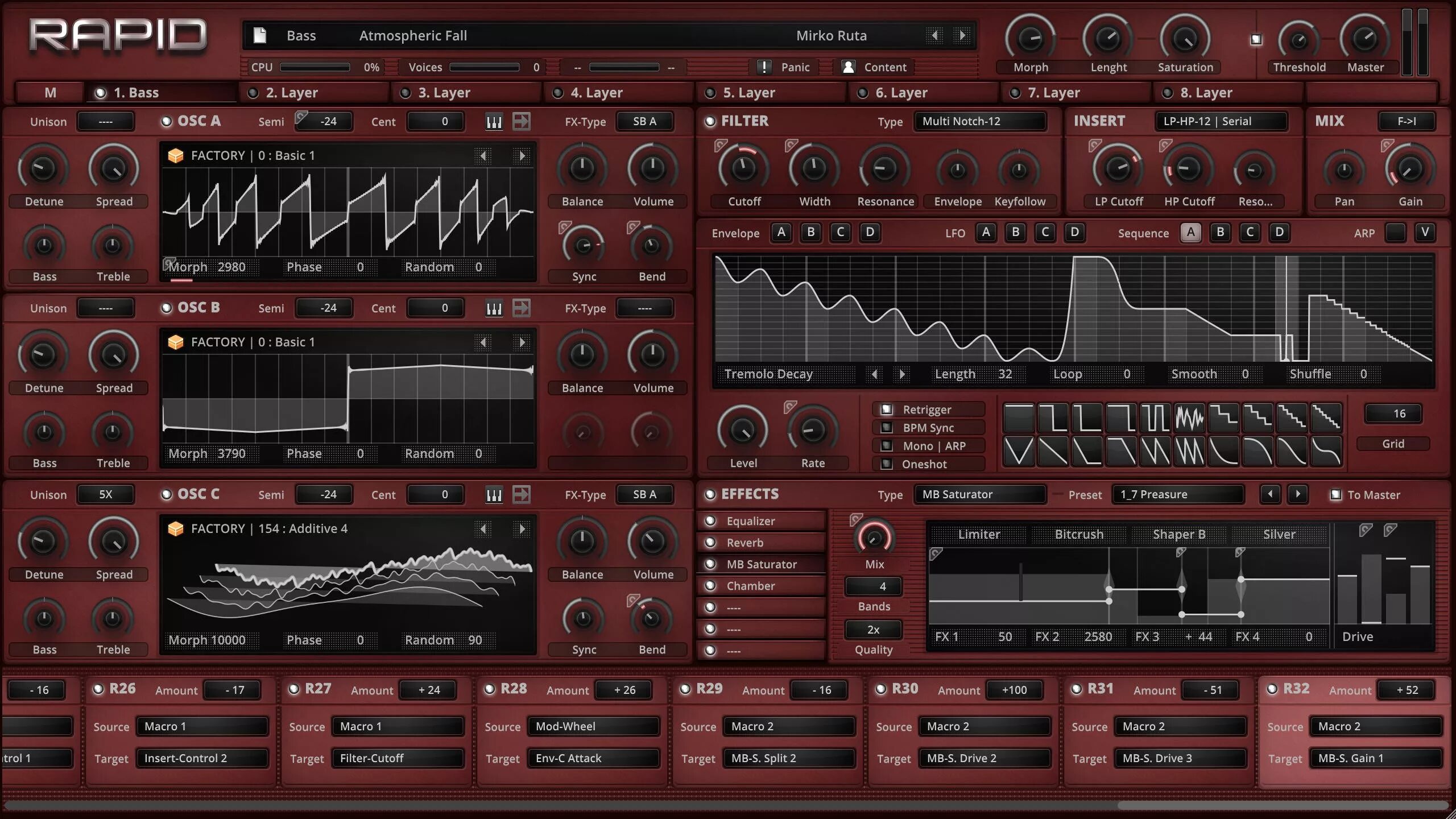Open R27 Target Filter-Cutoff dropdown
This screenshot has width=1456, height=819.
point(398,758)
